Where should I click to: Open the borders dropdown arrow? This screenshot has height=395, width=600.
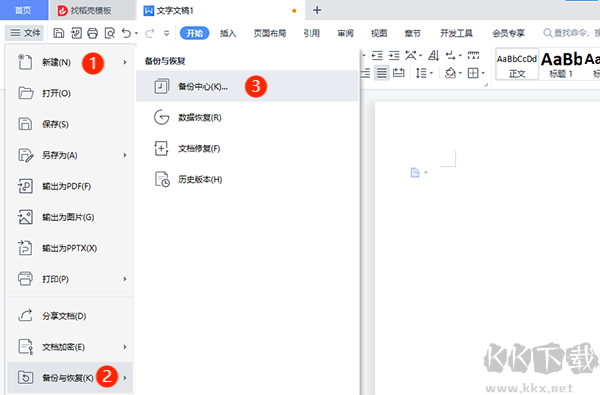pyautogui.click(x=483, y=73)
